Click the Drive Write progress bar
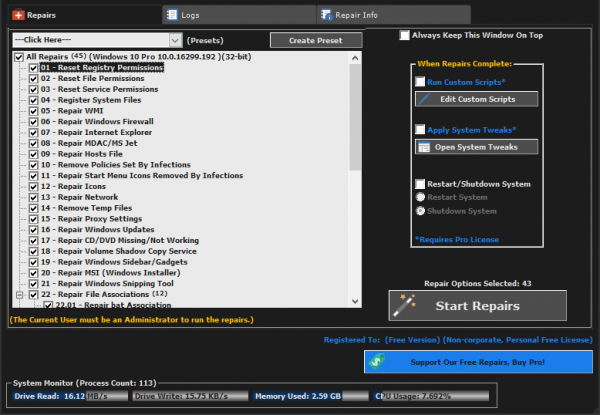This screenshot has width=600, height=415. [x=190, y=396]
